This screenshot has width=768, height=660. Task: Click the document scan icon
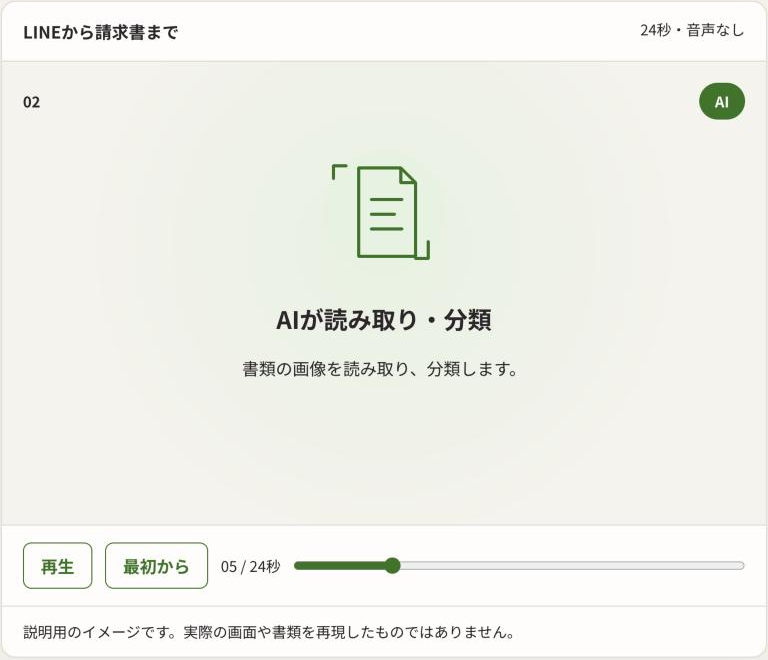(381, 212)
